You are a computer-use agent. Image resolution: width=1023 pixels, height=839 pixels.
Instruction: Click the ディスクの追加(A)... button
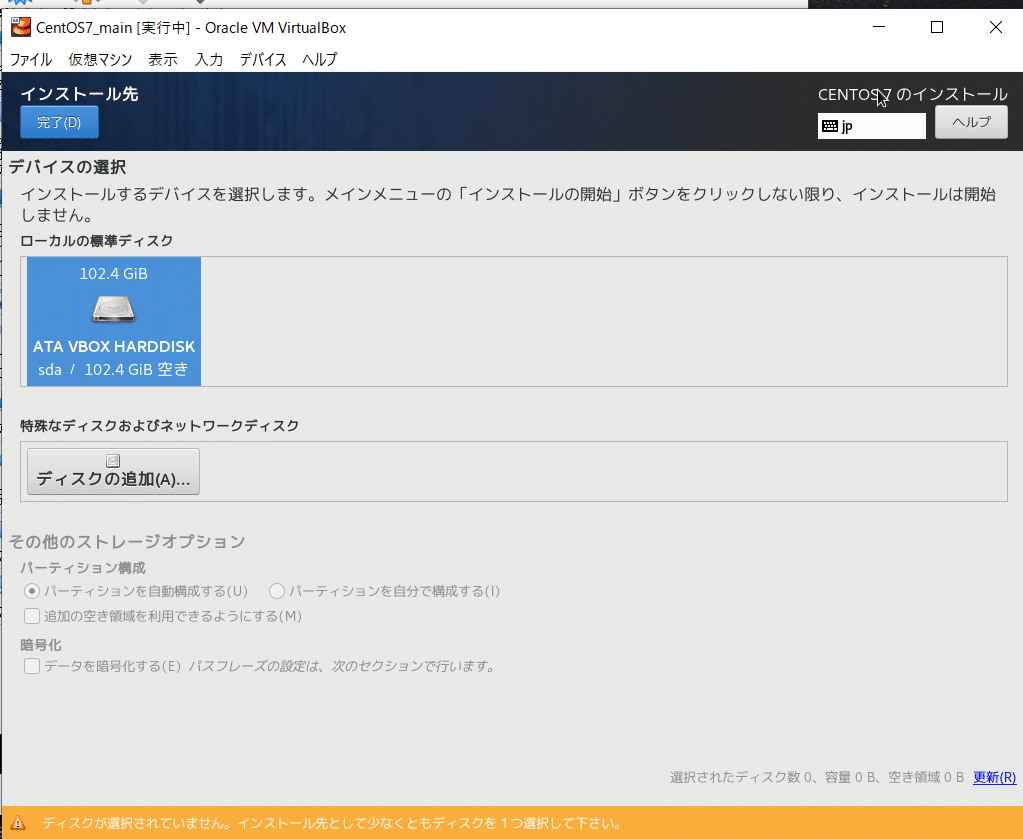click(114, 471)
